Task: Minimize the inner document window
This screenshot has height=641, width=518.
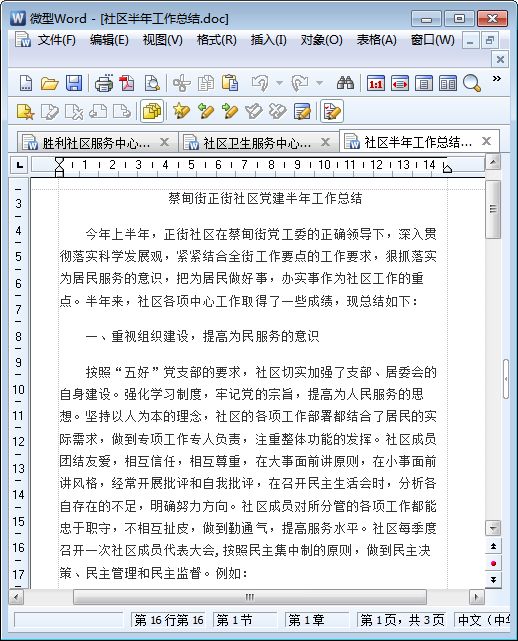Action: [x=471, y=40]
